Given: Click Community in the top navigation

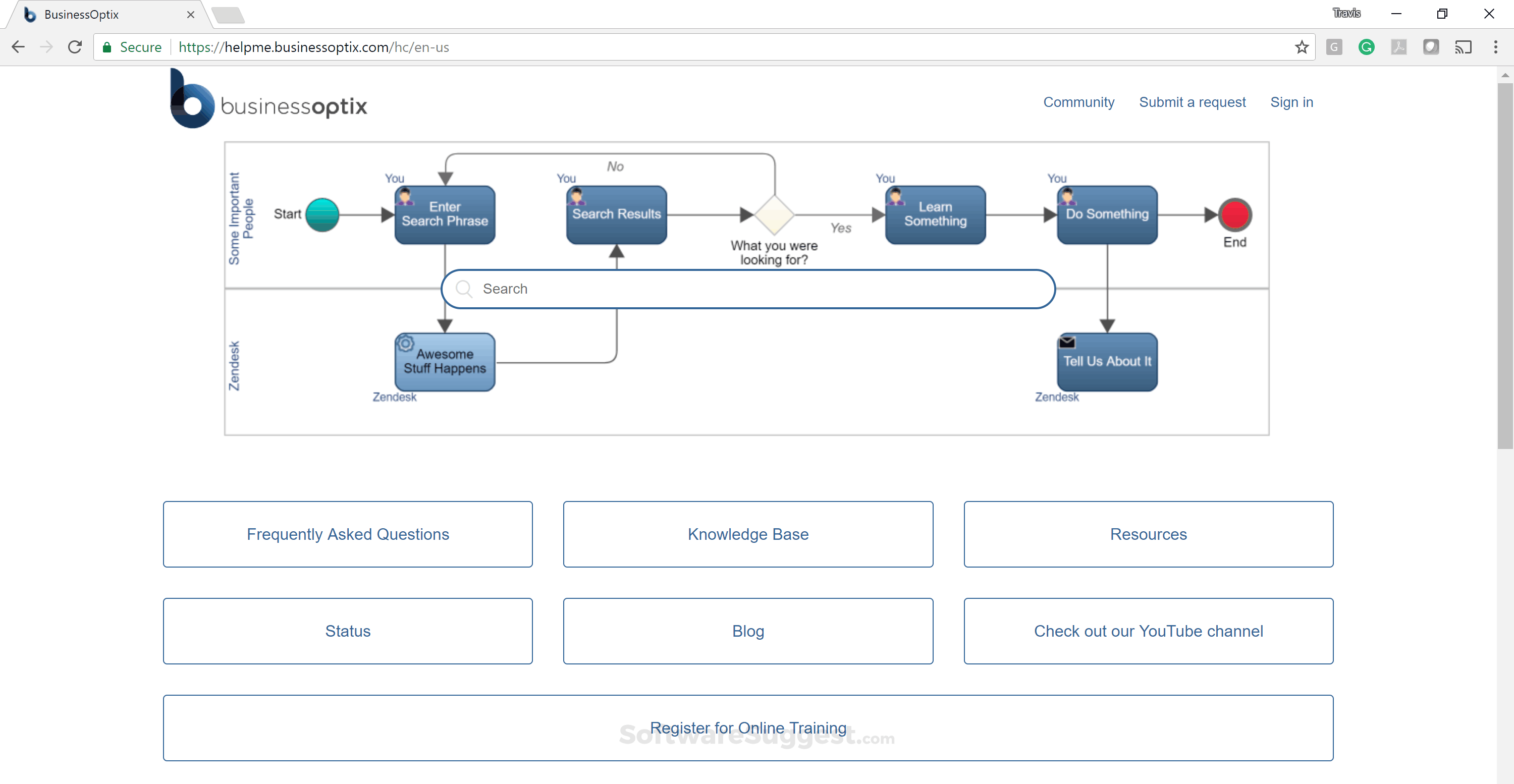Looking at the screenshot, I should pos(1078,102).
